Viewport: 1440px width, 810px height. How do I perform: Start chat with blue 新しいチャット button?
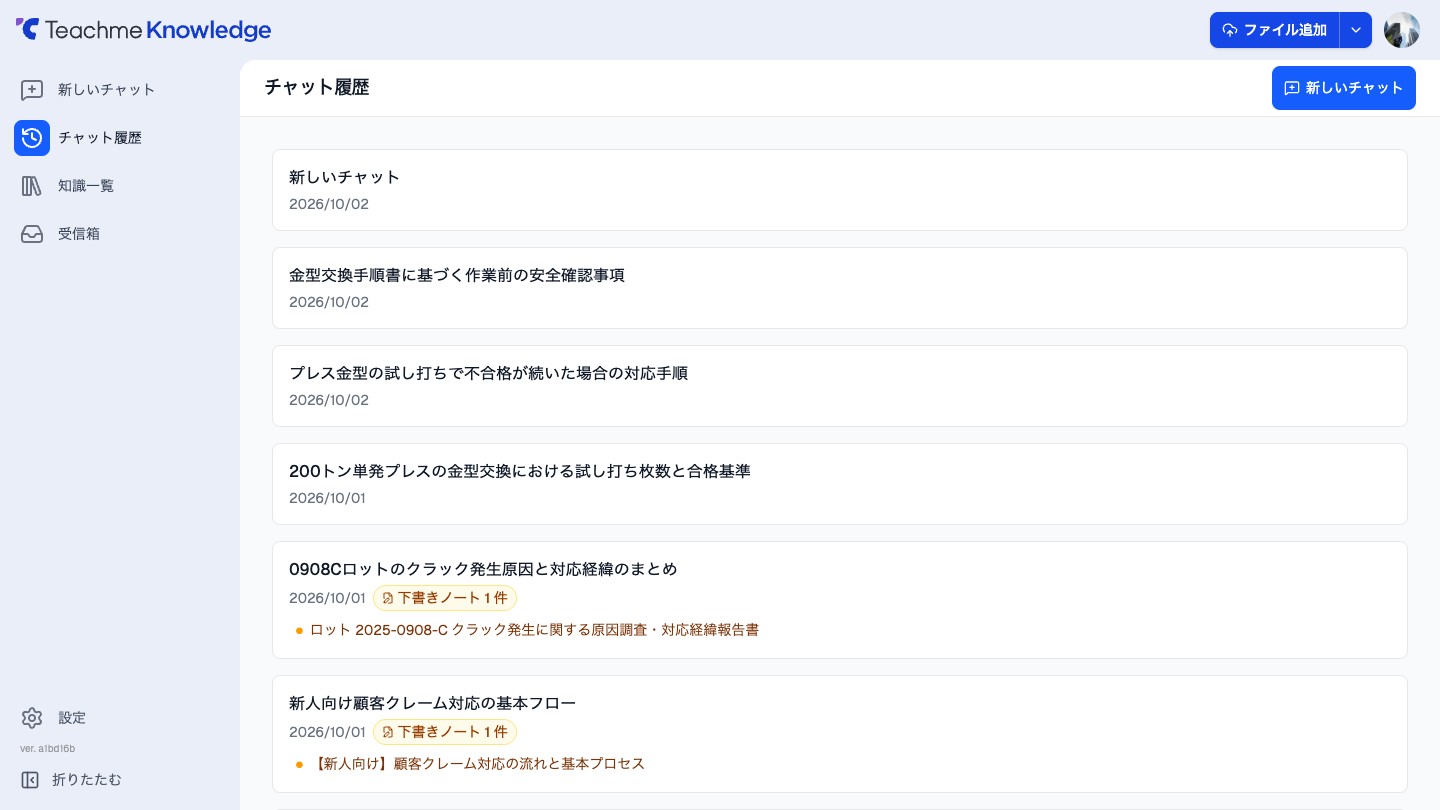1344,88
